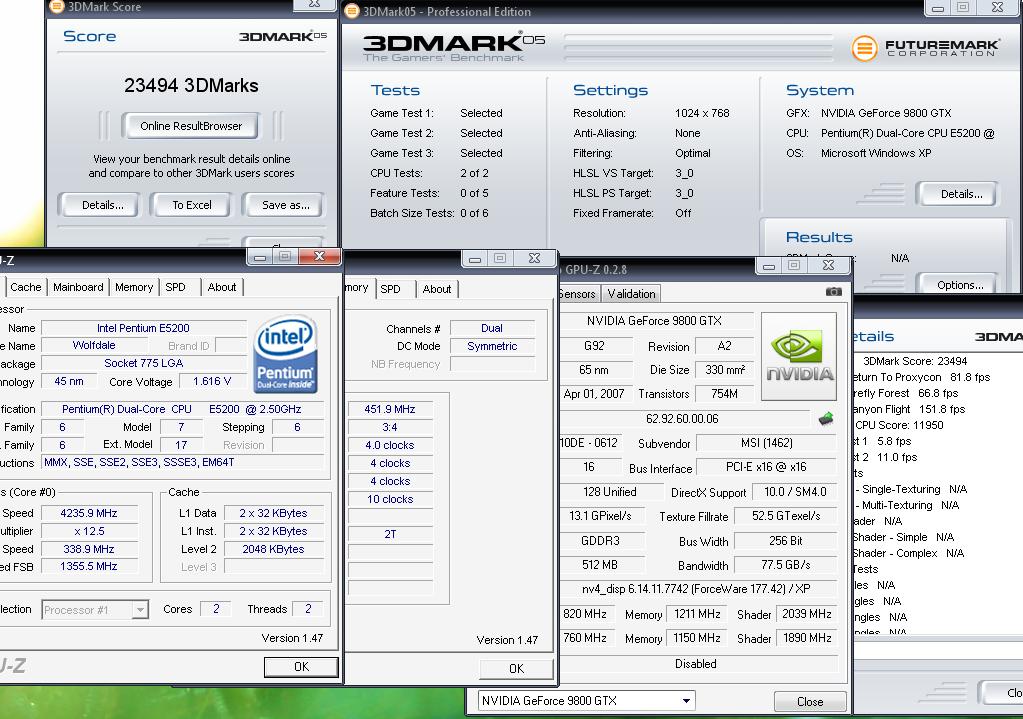Viewport: 1023px width, 719px height.
Task: Click the GPU-Z screenshot camera icon
Action: pyautogui.click(x=833, y=292)
